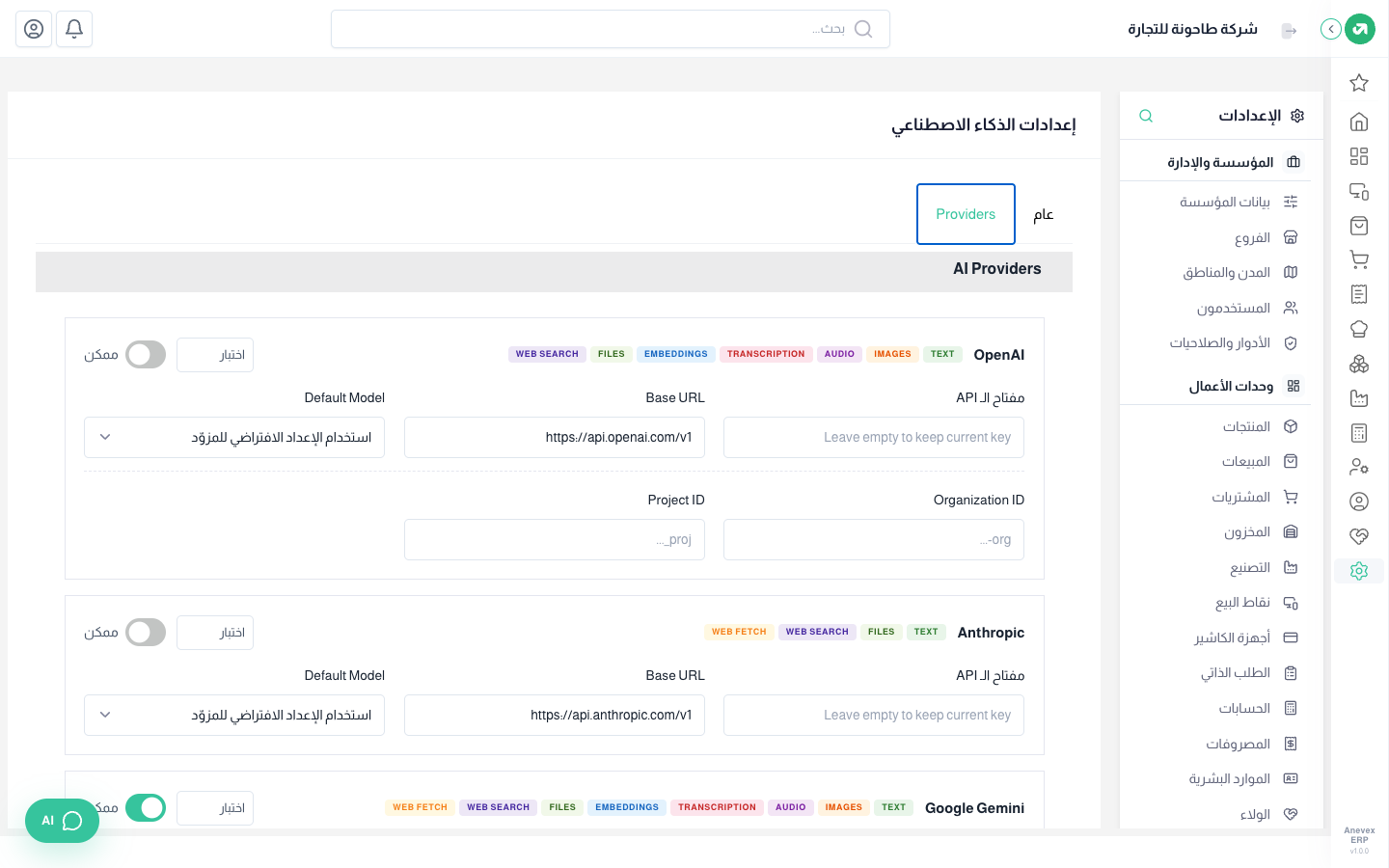Screen dimensions: 1389x868
Task: Select the settings gear icon in rail
Action: point(1359,571)
